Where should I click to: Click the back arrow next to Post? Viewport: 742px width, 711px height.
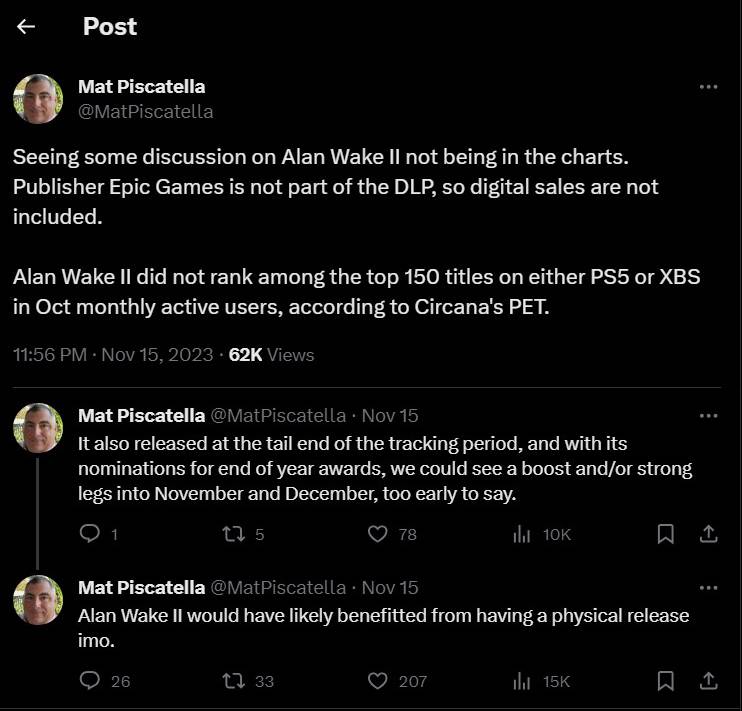pos(26,27)
